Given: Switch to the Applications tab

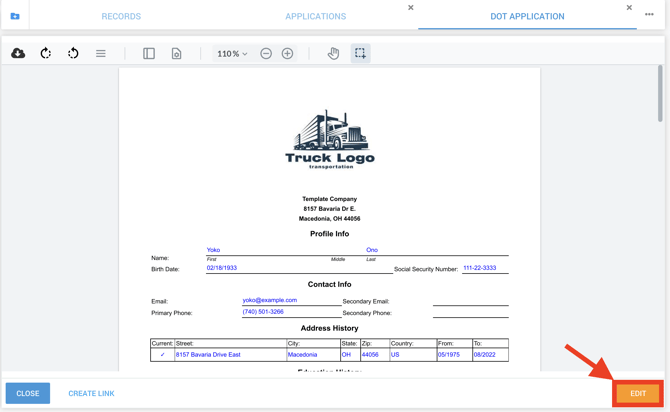Looking at the screenshot, I should tap(316, 16).
